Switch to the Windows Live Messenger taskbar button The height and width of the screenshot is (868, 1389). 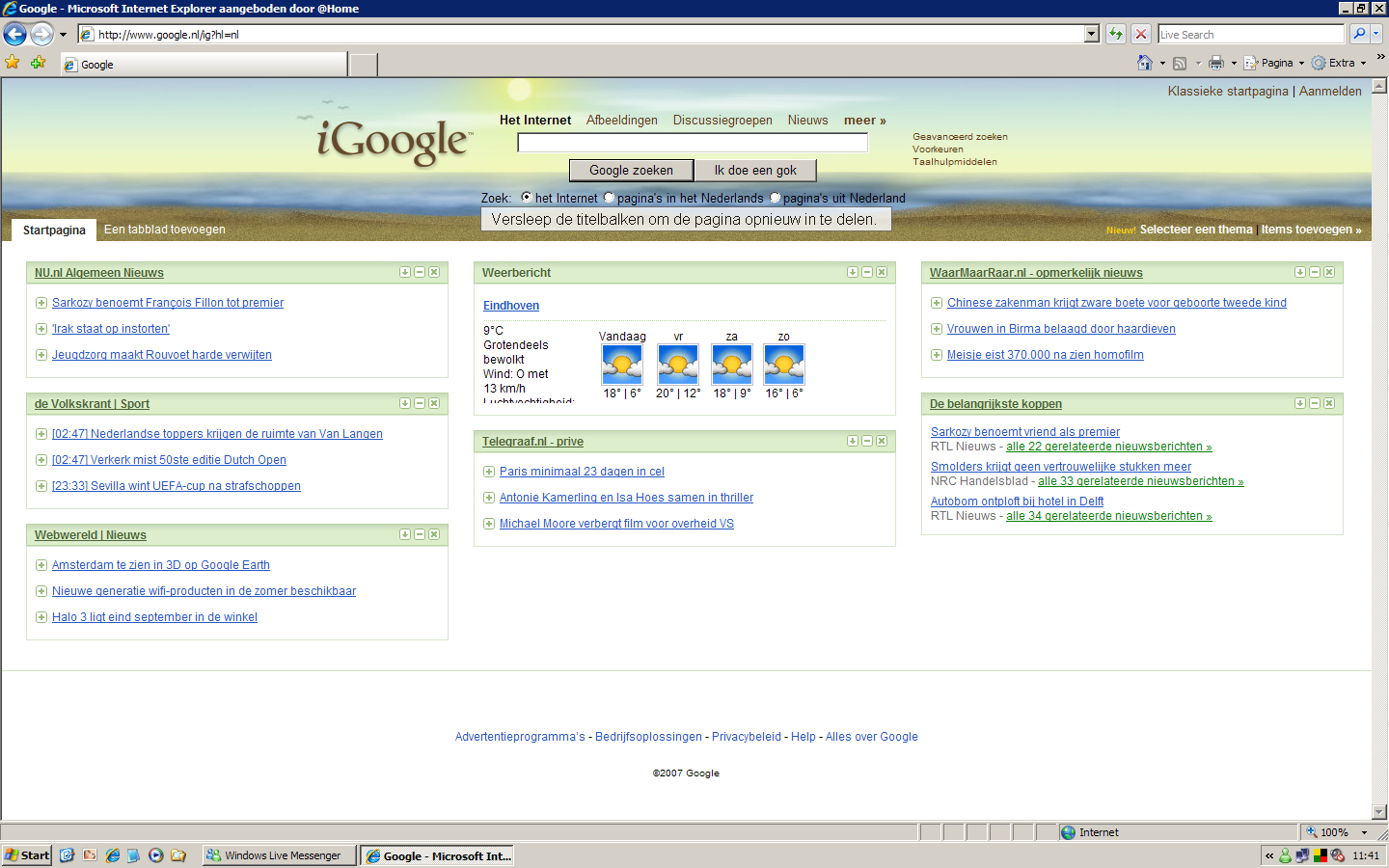click(x=280, y=855)
